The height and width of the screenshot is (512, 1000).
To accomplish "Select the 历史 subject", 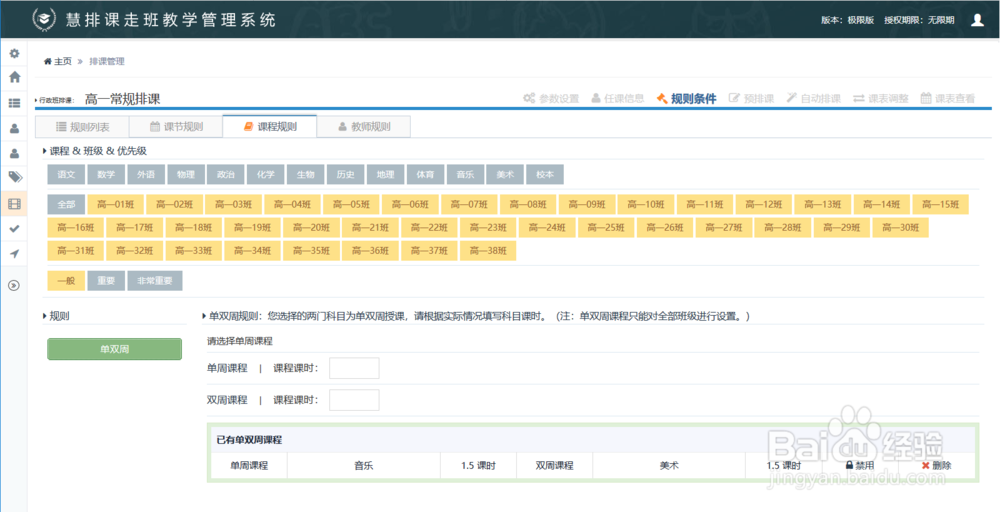I will 345,174.
